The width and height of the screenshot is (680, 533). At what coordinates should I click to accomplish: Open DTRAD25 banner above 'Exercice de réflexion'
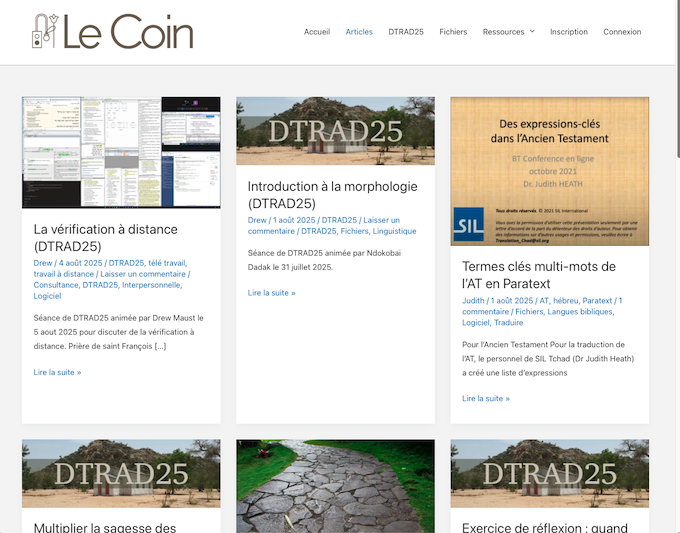549,474
